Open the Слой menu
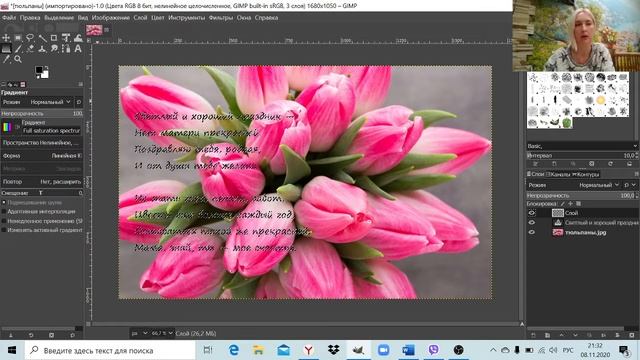Screen dimensions: 640x360 (140, 18)
